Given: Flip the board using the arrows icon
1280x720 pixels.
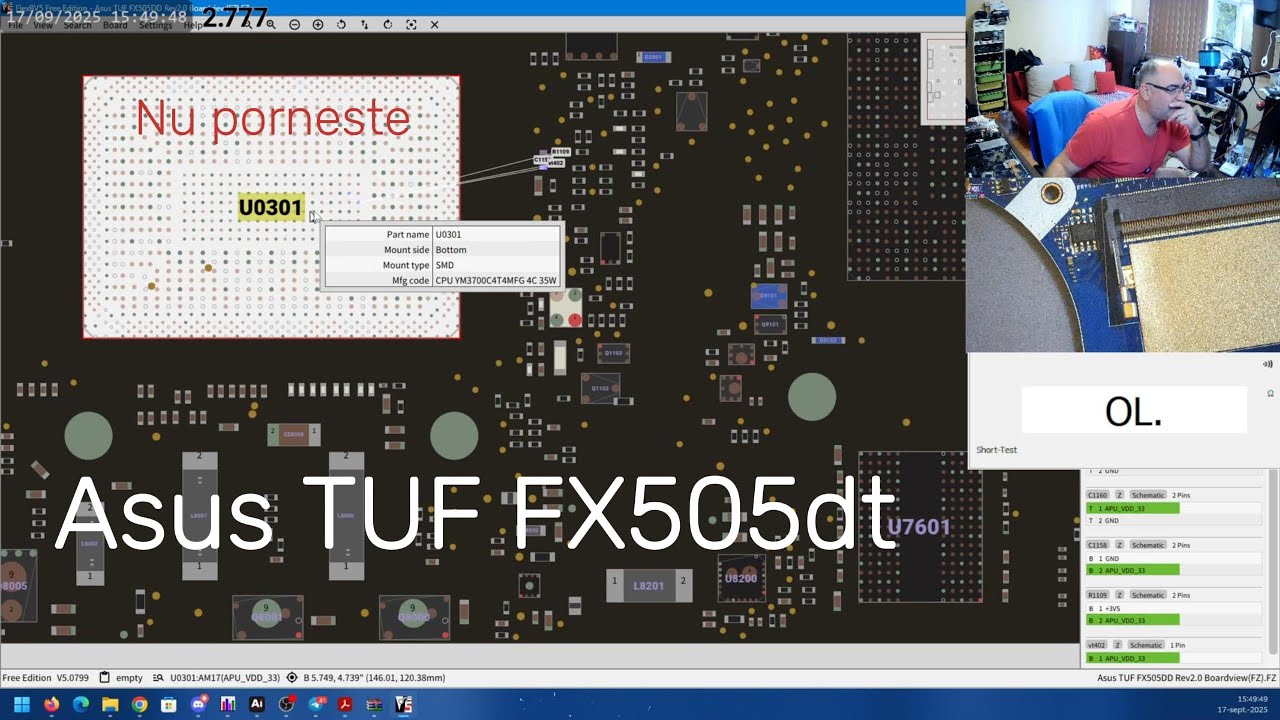Looking at the screenshot, I should point(364,24).
